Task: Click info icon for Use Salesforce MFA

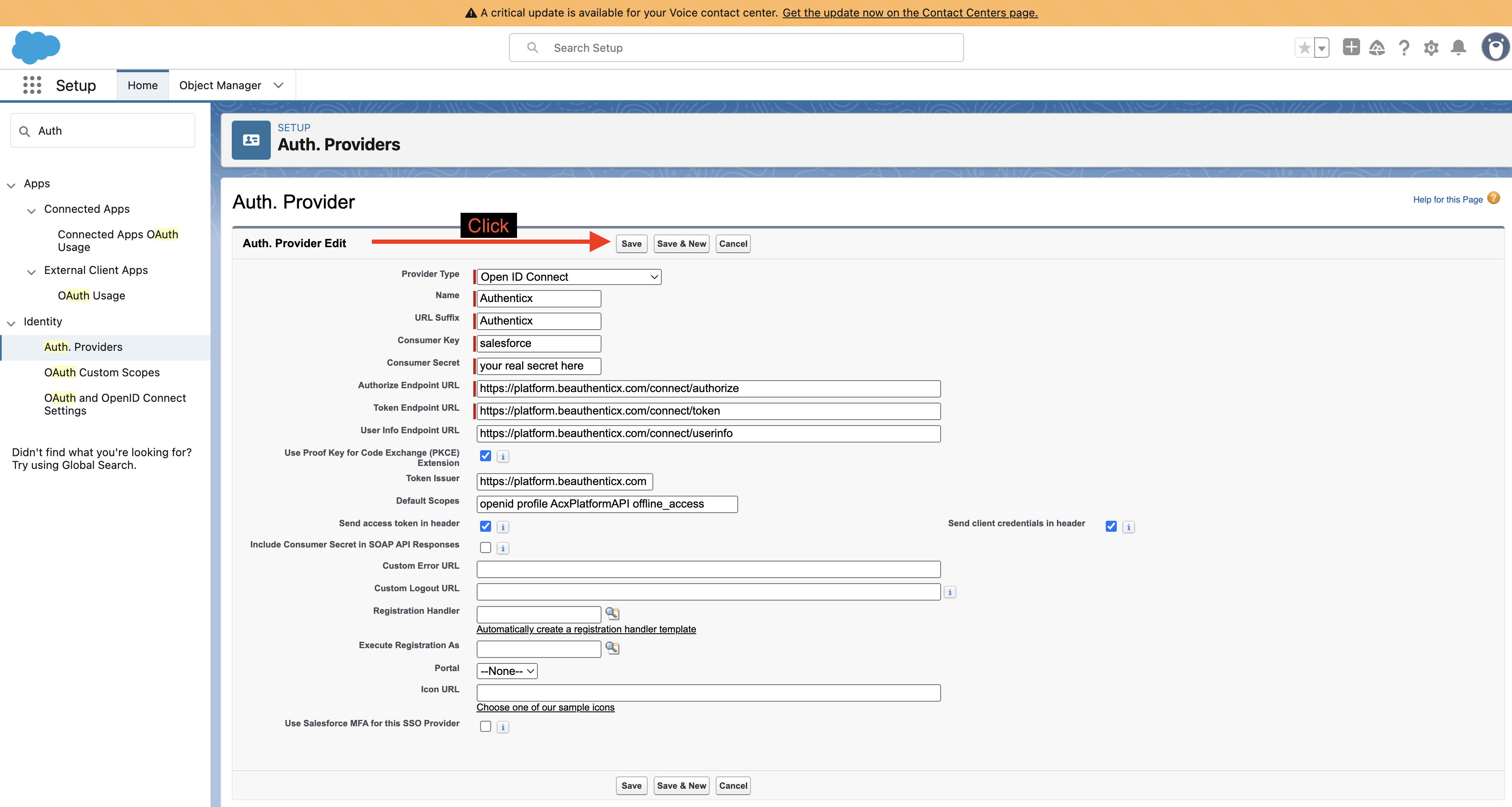Action: tap(503, 727)
